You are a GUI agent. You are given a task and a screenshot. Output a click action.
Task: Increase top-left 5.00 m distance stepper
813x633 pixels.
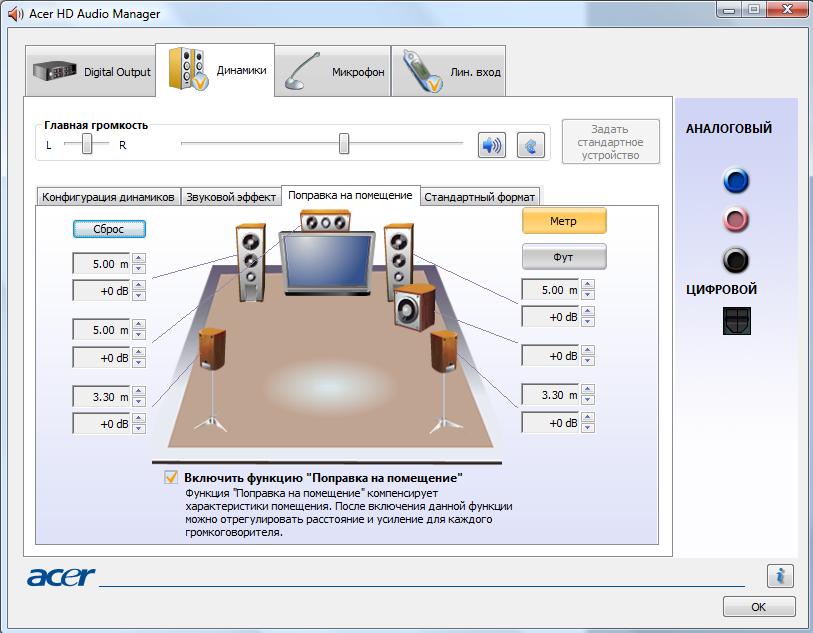[139, 259]
